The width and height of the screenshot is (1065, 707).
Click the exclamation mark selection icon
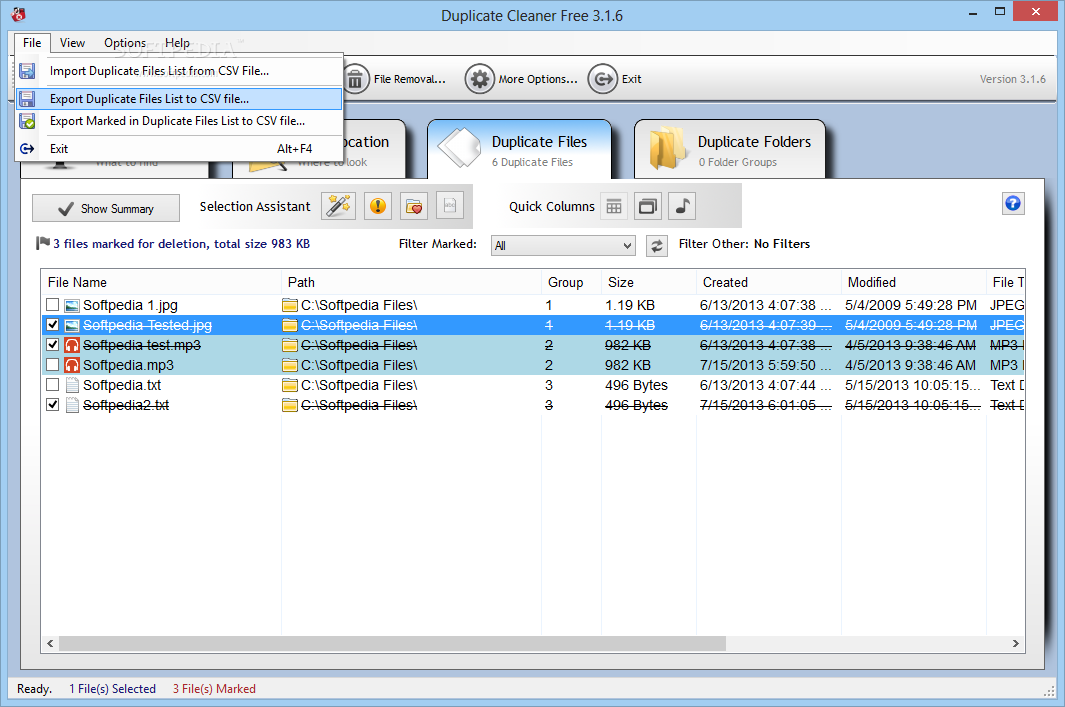(378, 206)
